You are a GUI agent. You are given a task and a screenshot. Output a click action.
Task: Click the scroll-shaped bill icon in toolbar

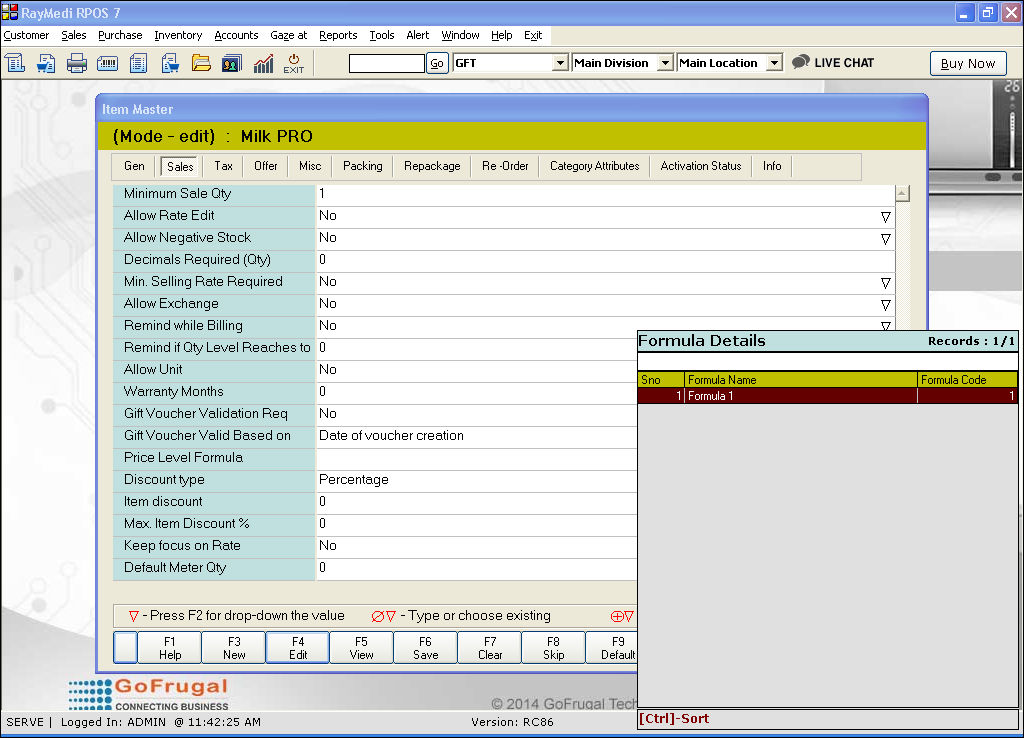tap(15, 63)
